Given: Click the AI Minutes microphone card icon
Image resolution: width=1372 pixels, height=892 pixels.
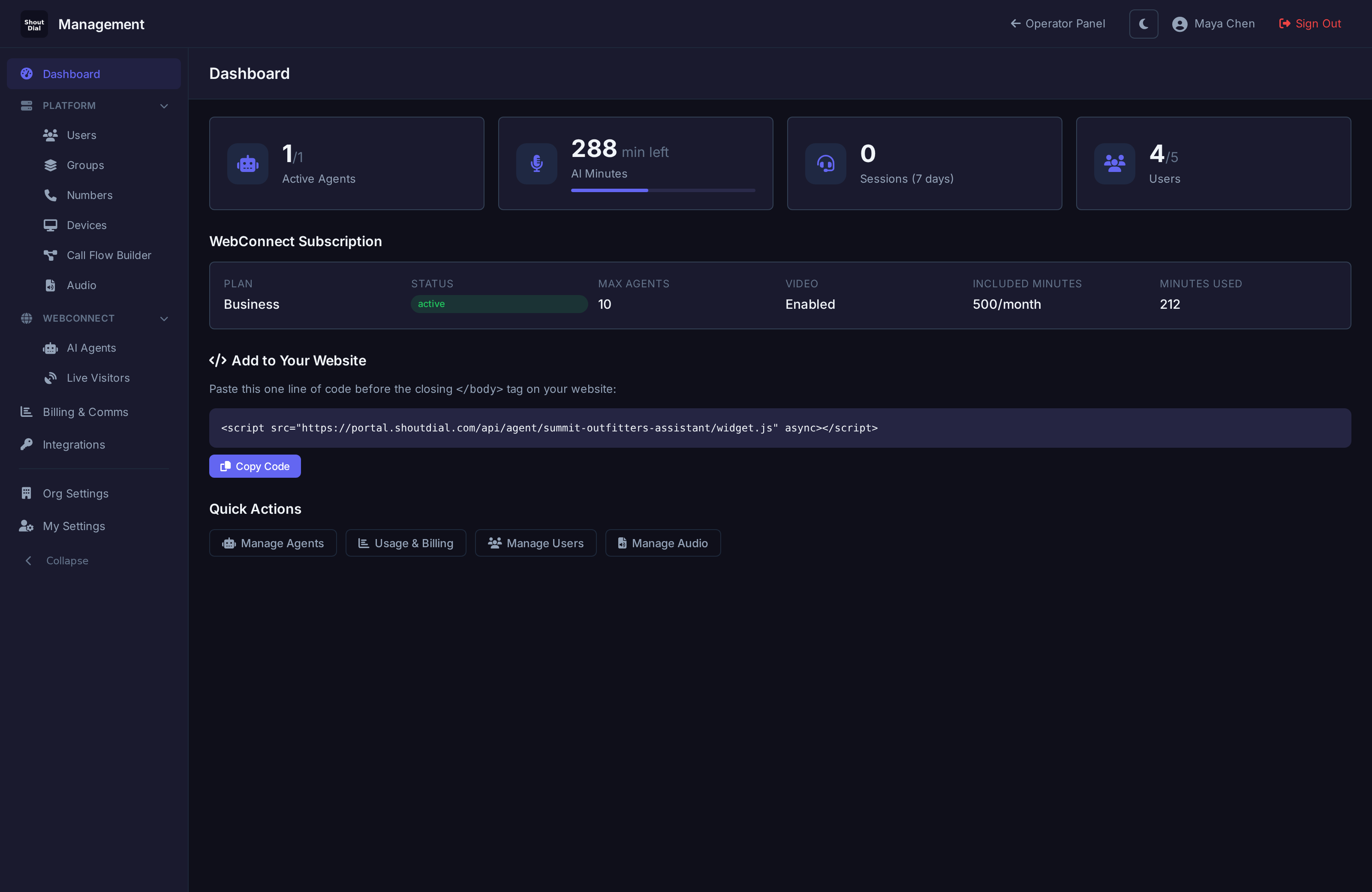Looking at the screenshot, I should point(536,164).
